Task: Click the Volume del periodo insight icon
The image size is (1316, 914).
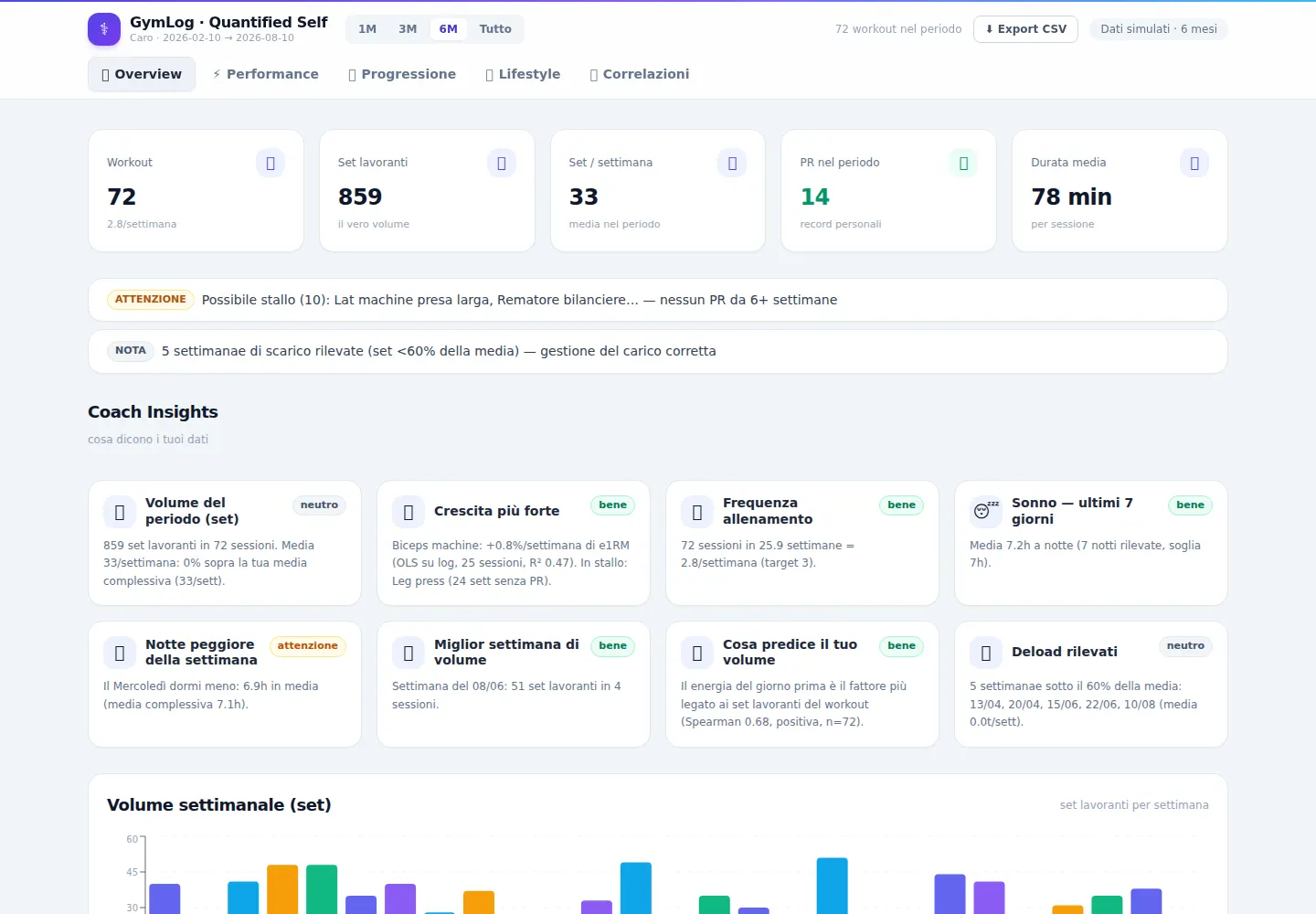Action: (x=120, y=512)
